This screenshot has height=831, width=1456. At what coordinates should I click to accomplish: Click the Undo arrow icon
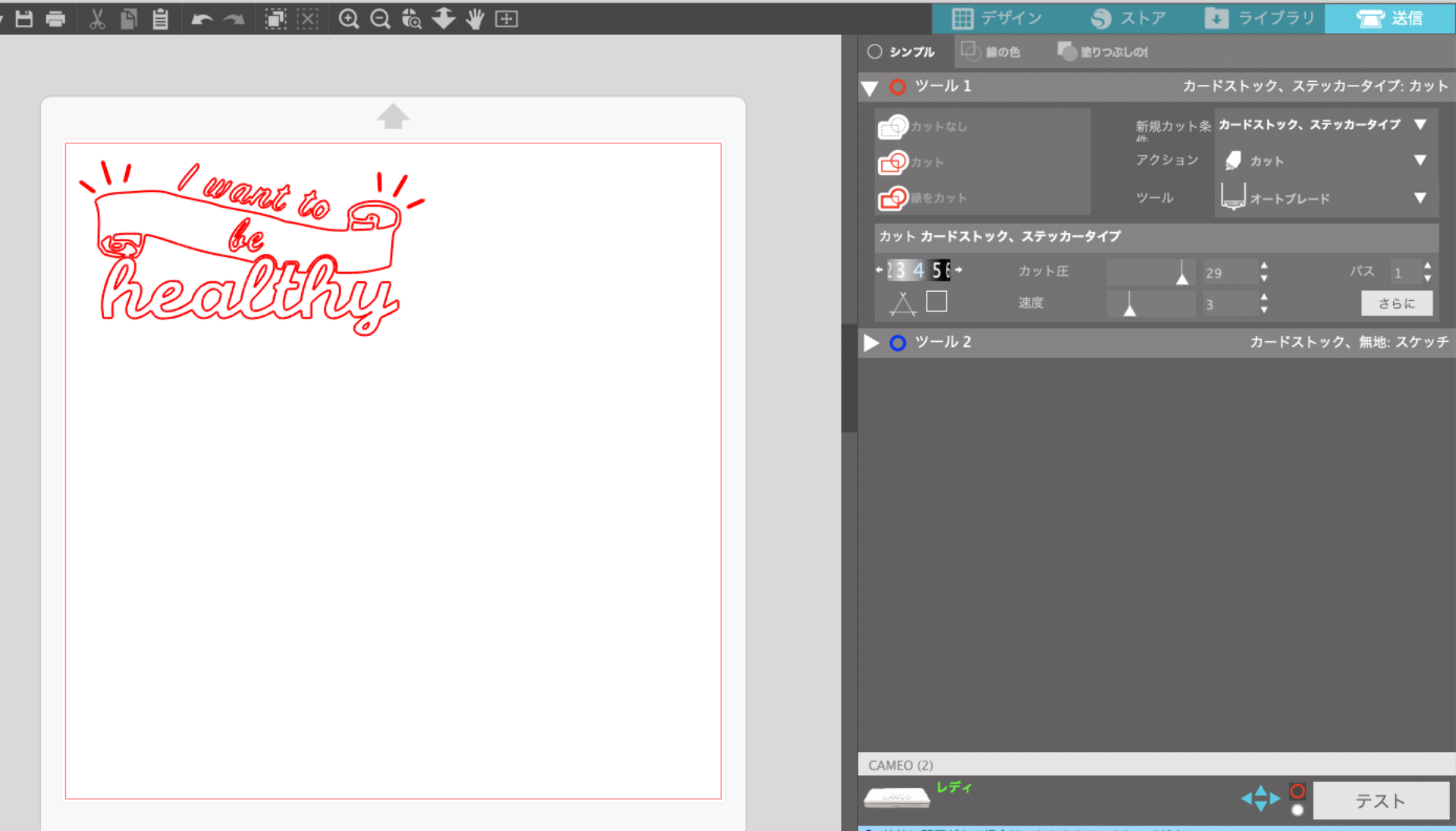201,19
